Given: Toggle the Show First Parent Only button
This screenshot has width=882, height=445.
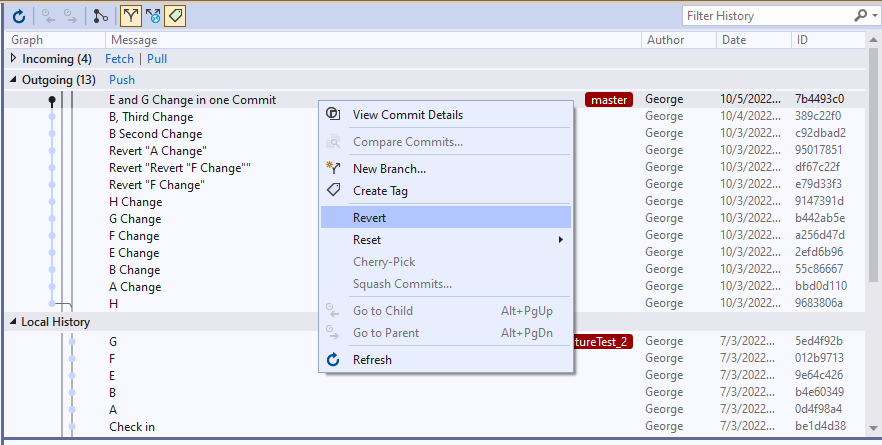Looking at the screenshot, I should pos(129,16).
